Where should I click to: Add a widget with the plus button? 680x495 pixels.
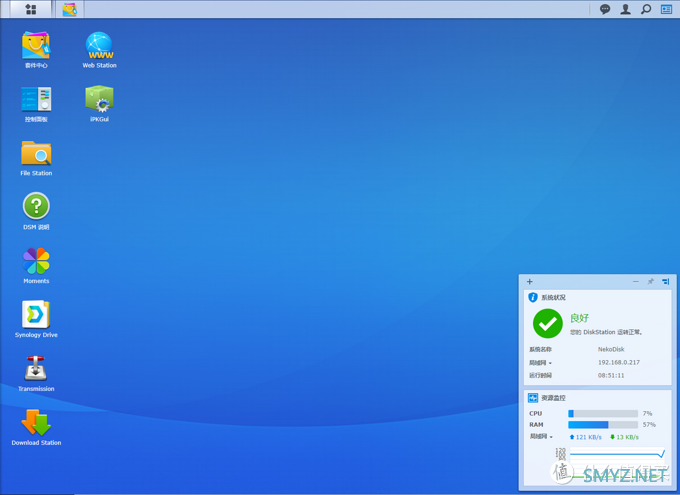tap(530, 282)
